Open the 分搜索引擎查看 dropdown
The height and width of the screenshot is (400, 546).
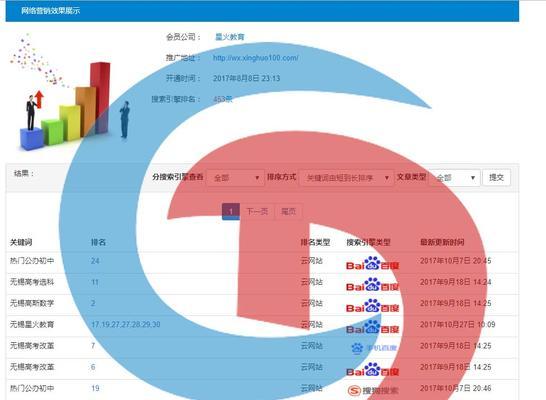point(235,178)
